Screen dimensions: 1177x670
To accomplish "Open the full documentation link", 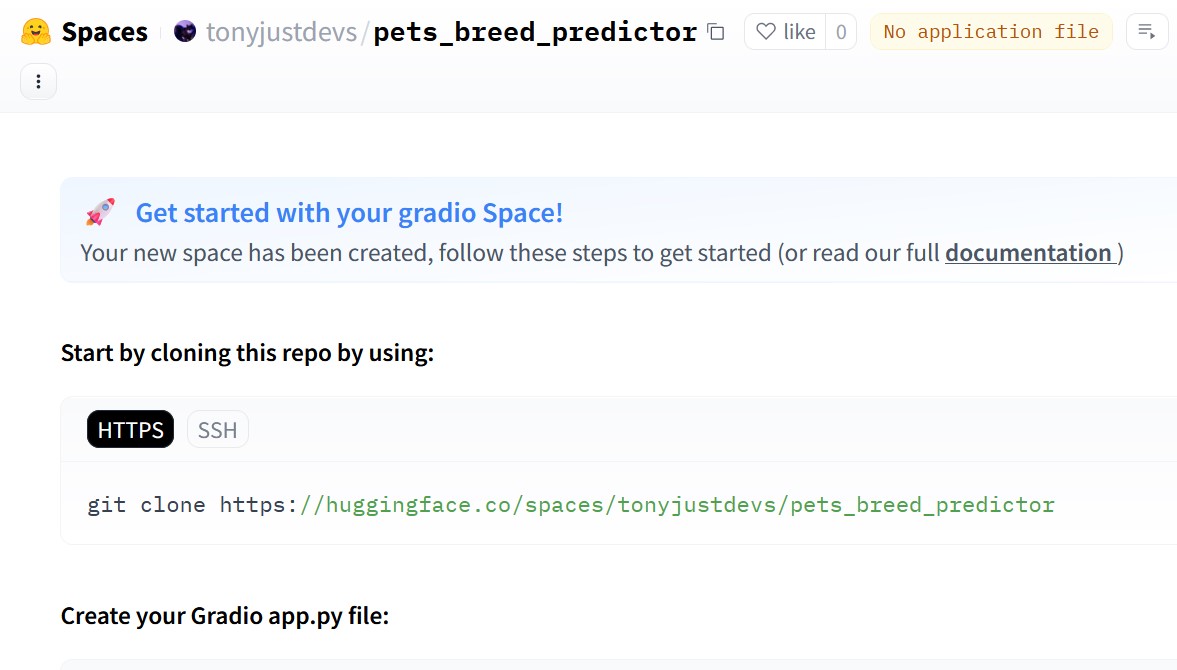I will click(x=1029, y=253).
